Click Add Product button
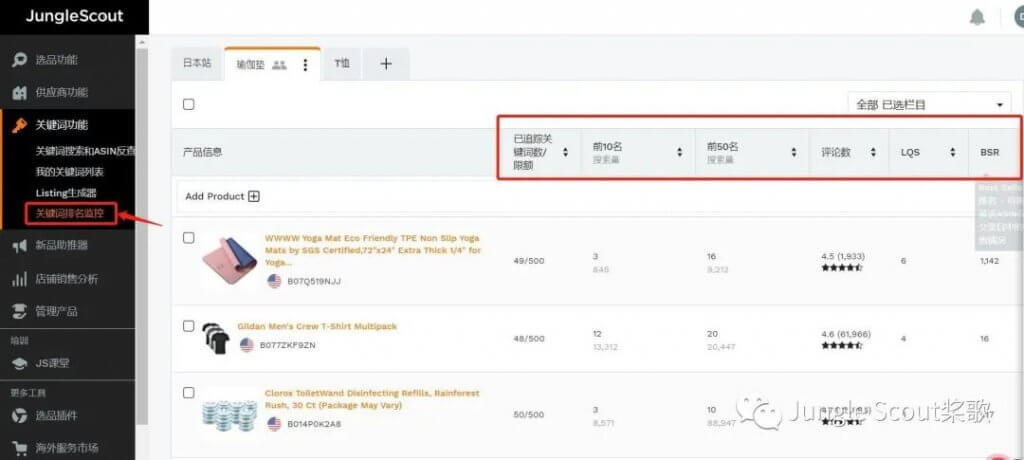 point(223,196)
